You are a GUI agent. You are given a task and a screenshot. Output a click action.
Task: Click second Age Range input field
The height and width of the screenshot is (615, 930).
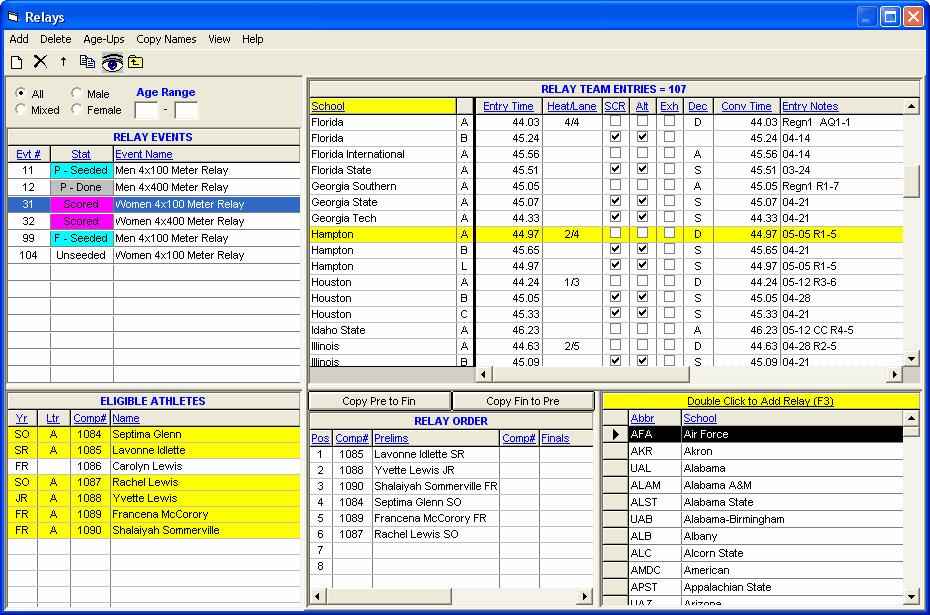click(x=186, y=110)
